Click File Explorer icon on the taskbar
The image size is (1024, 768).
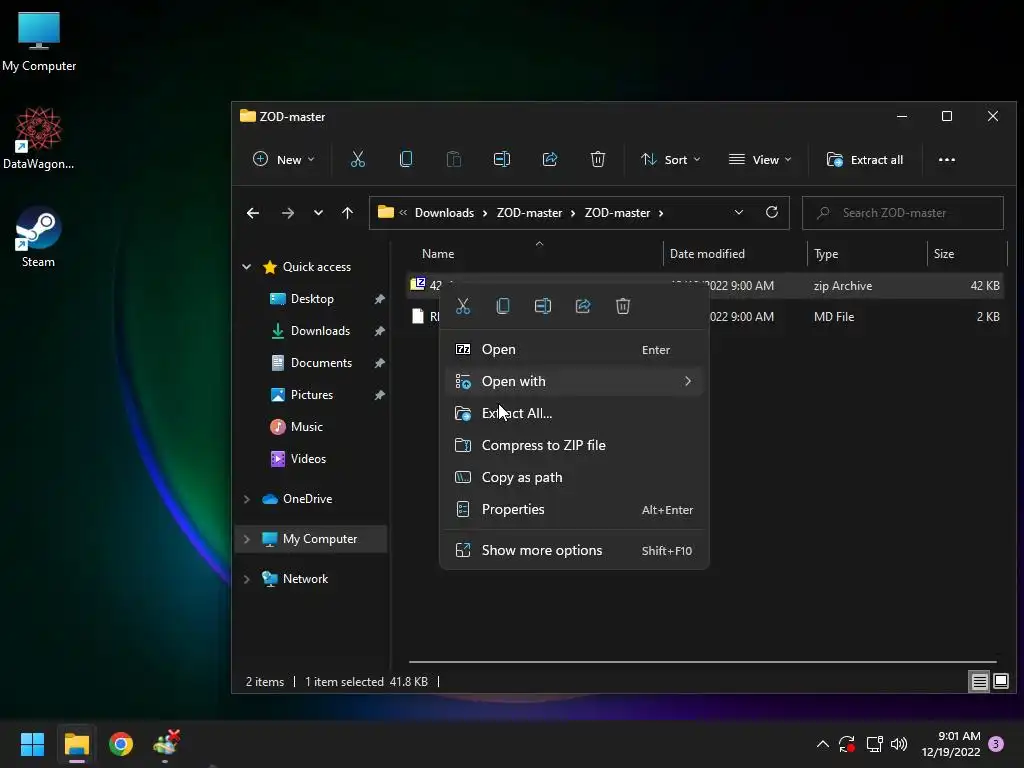pos(76,744)
